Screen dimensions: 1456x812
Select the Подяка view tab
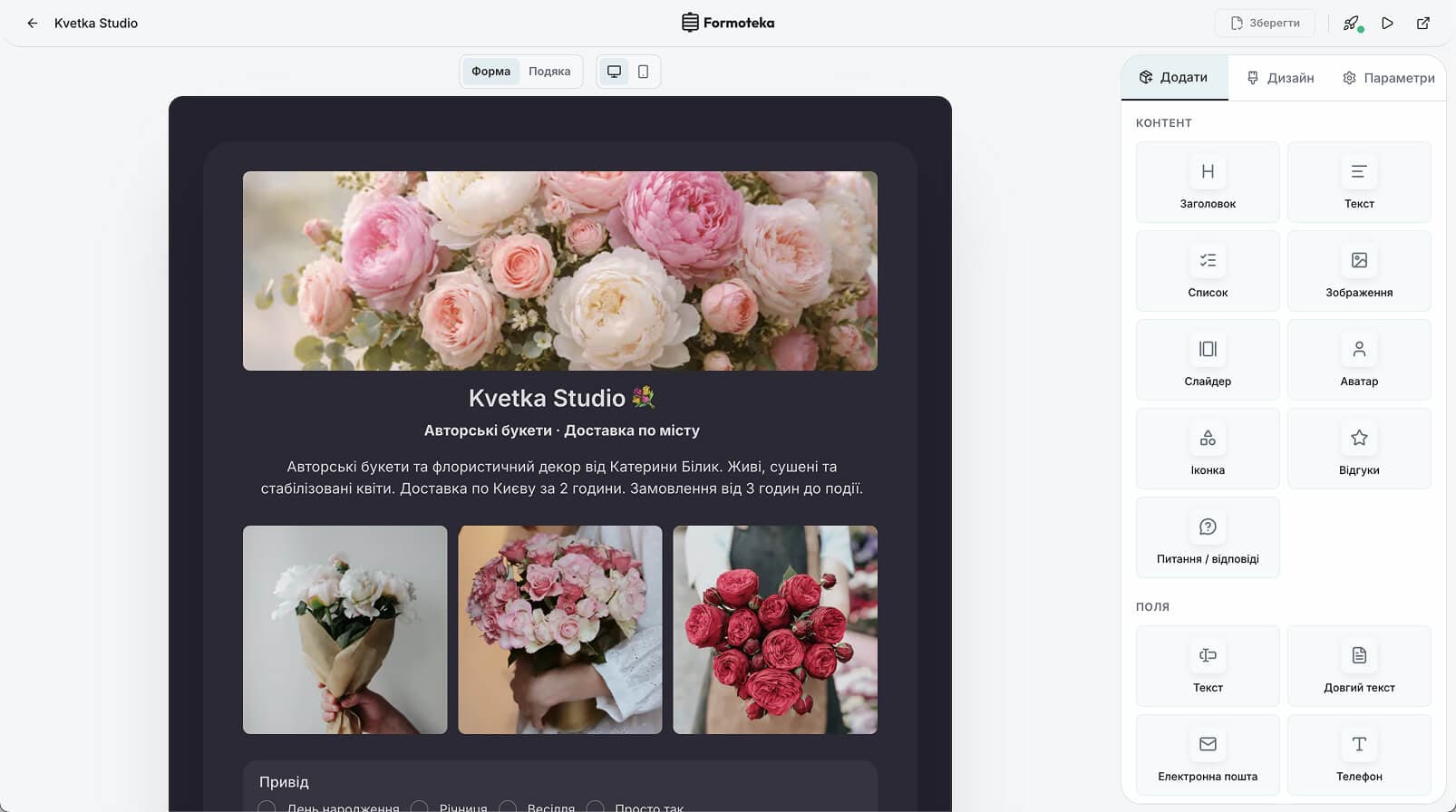coord(549,72)
